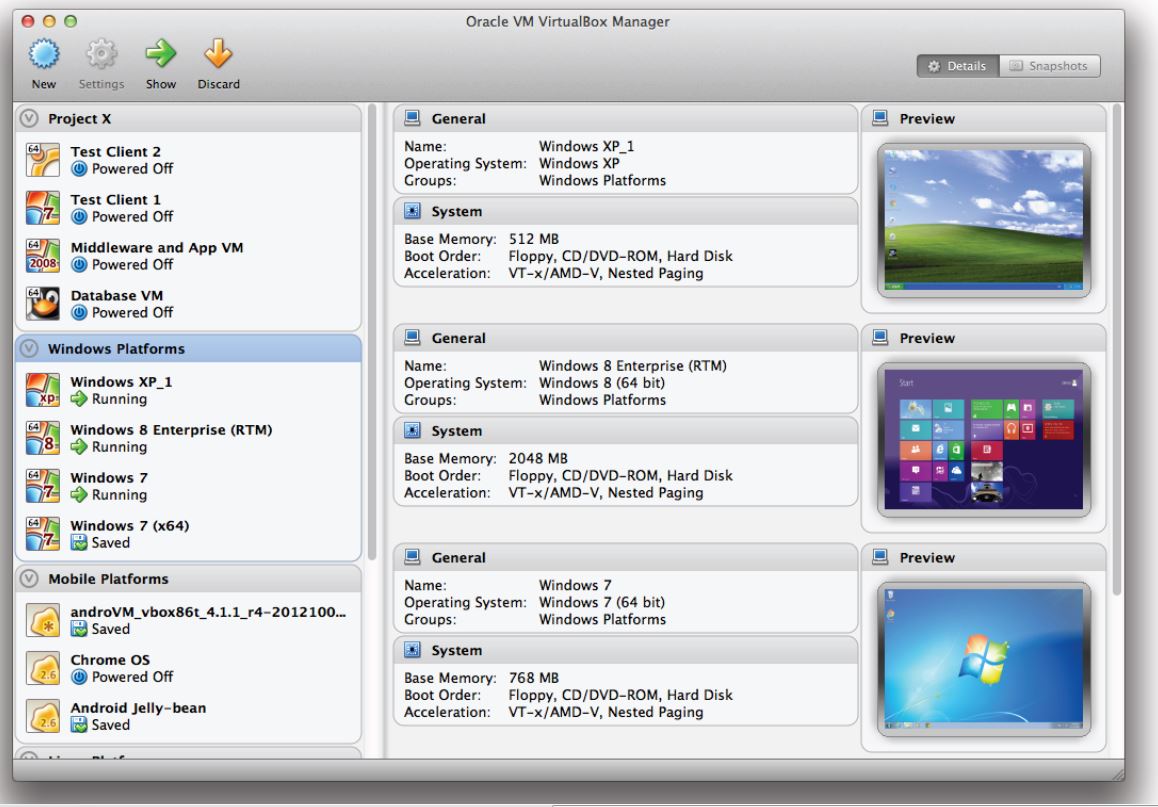Click the Powered Off icon under Chrome OS
The width and height of the screenshot is (1158, 807).
tap(79, 677)
